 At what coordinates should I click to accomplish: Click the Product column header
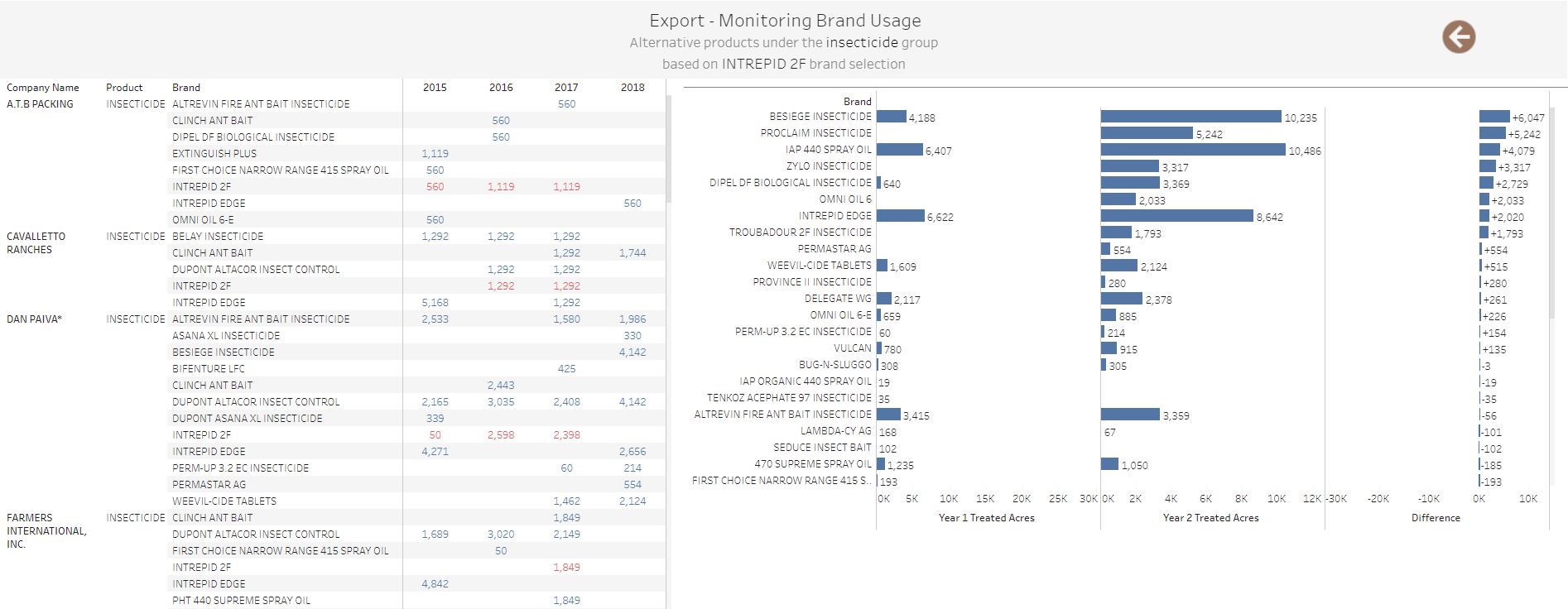point(124,87)
